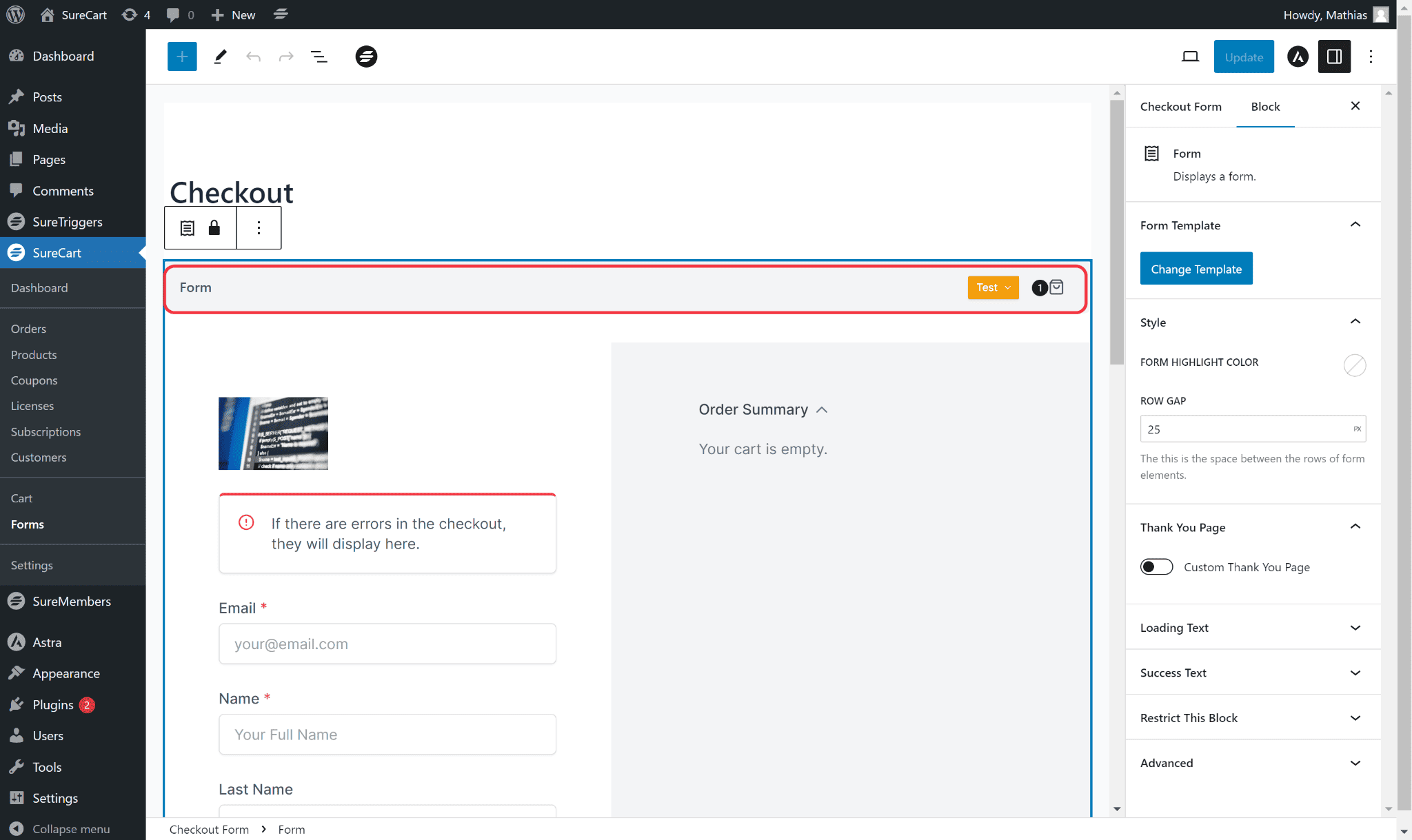
Task: Open the Document Overview list icon
Action: pos(319,57)
